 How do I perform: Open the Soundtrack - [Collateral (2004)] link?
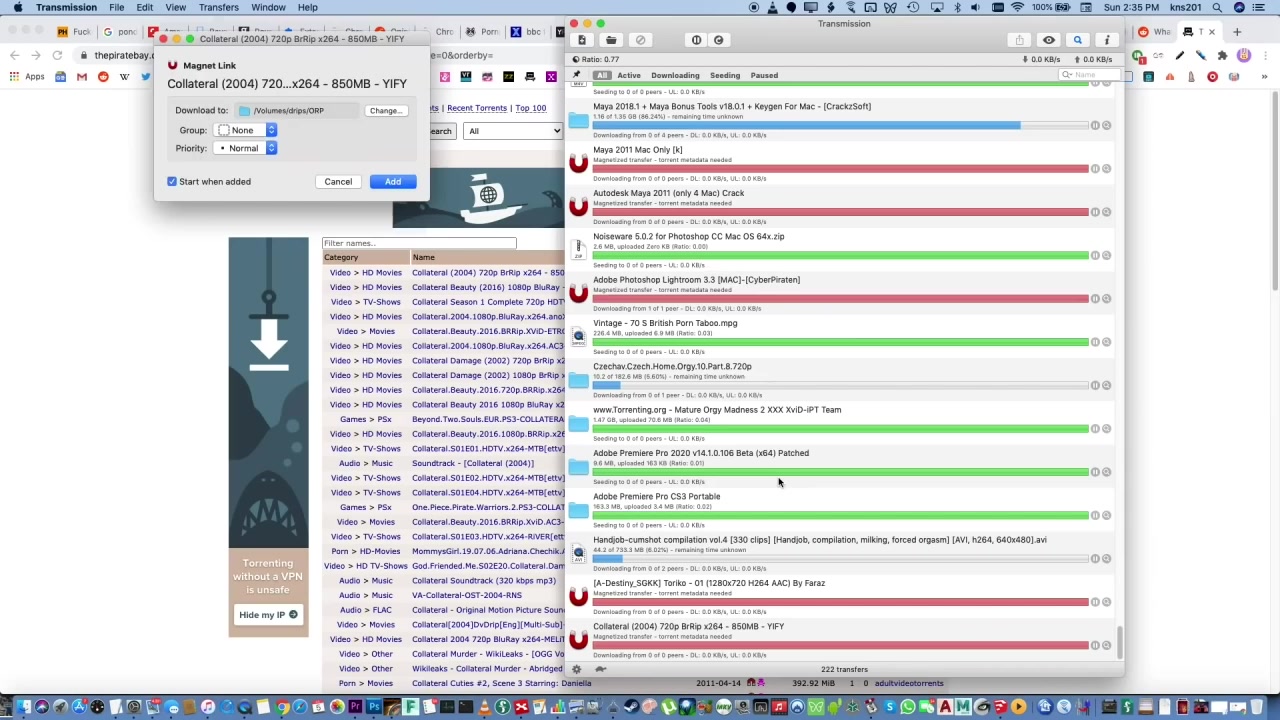point(473,463)
